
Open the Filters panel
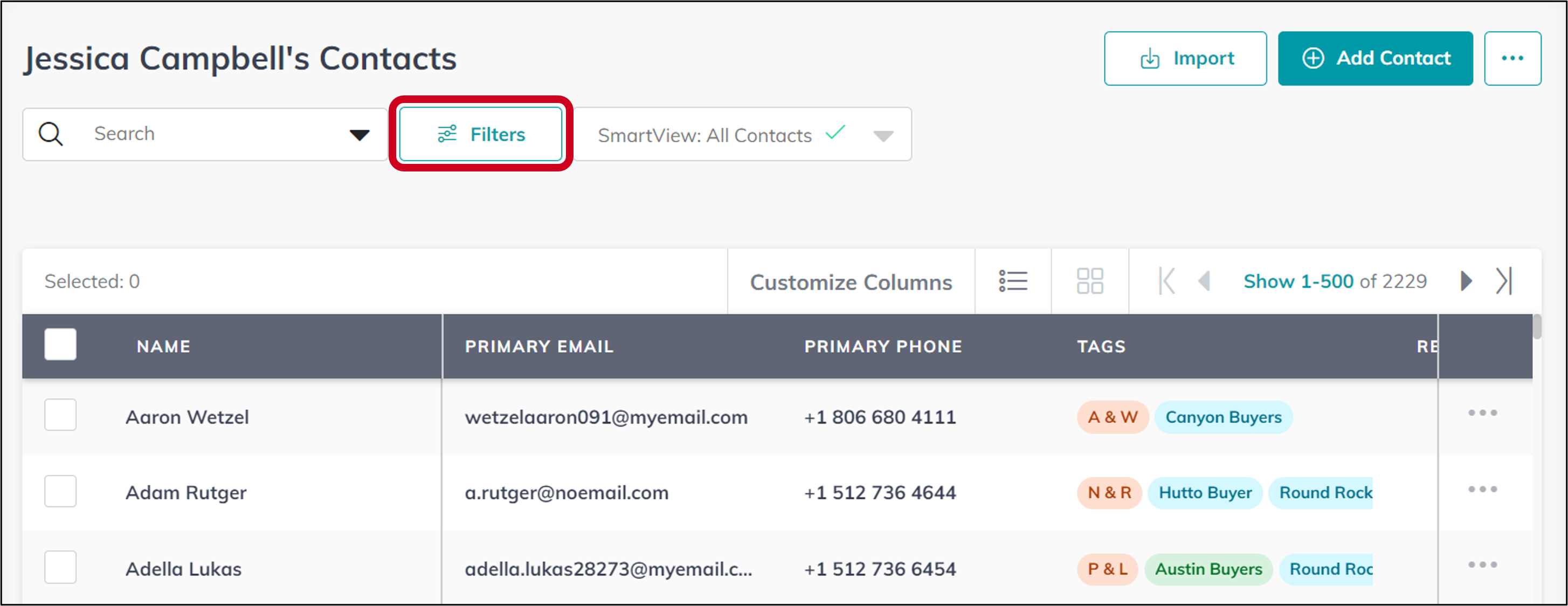point(481,134)
